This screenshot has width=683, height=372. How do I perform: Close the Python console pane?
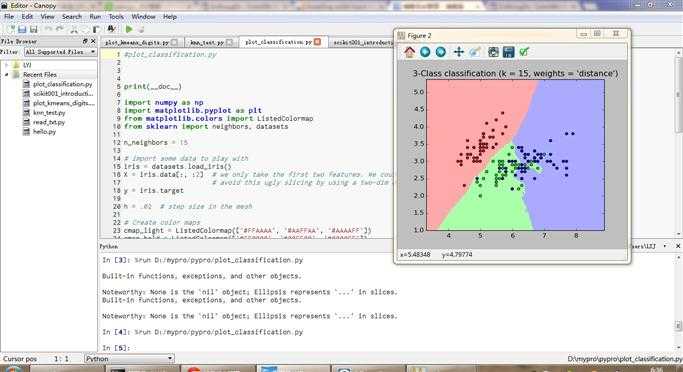[678, 246]
